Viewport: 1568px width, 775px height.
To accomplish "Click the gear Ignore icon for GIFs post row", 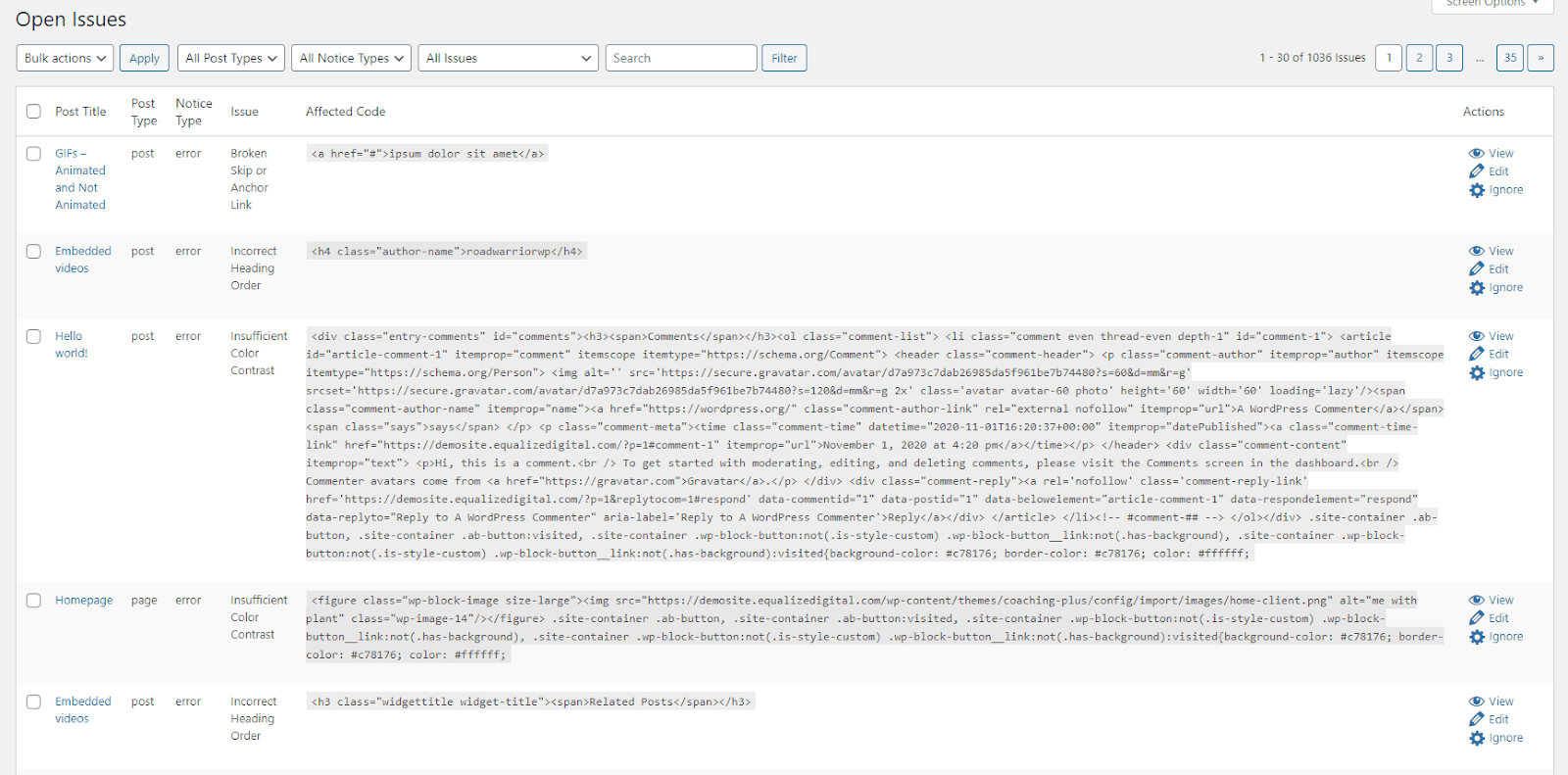I will [x=1477, y=190].
